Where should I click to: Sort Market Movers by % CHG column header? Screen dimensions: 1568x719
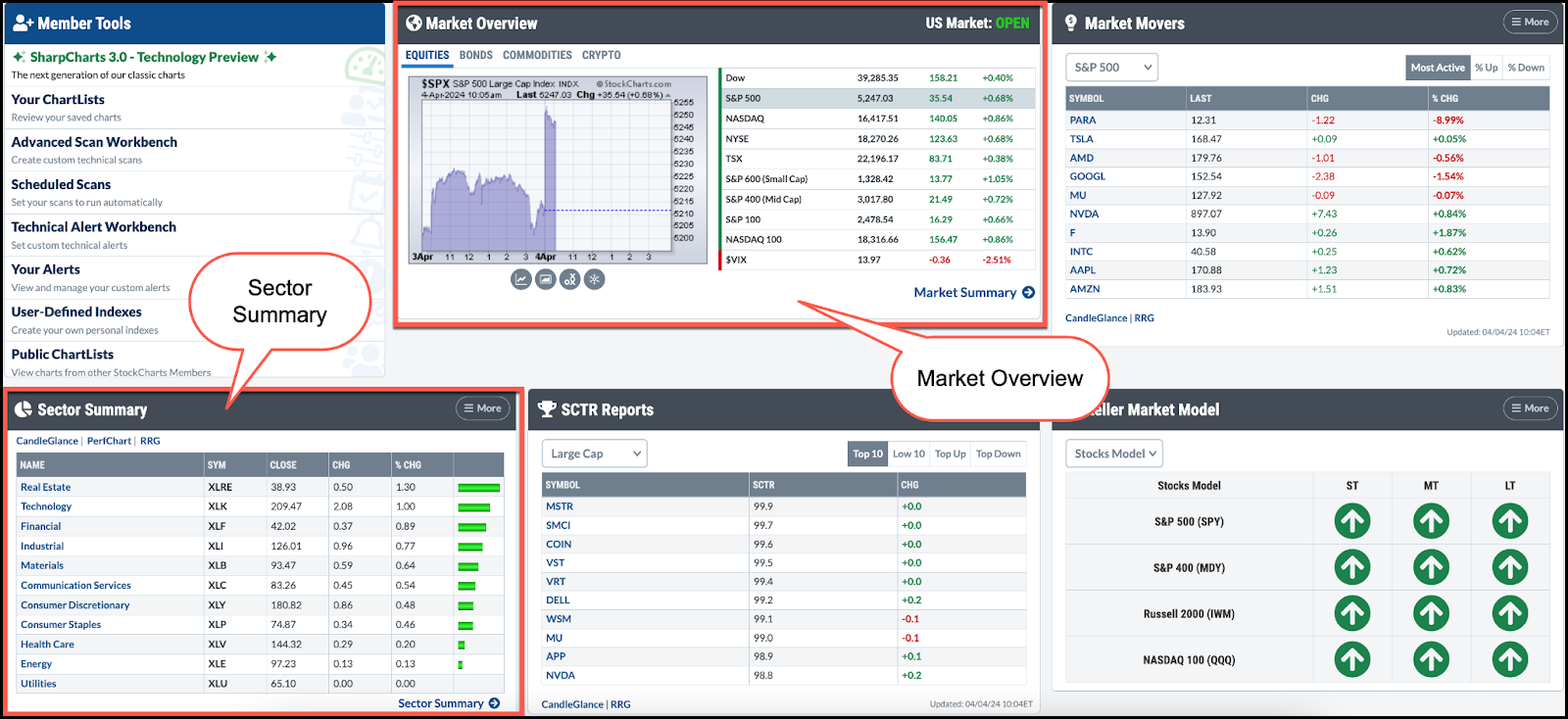(1489, 98)
